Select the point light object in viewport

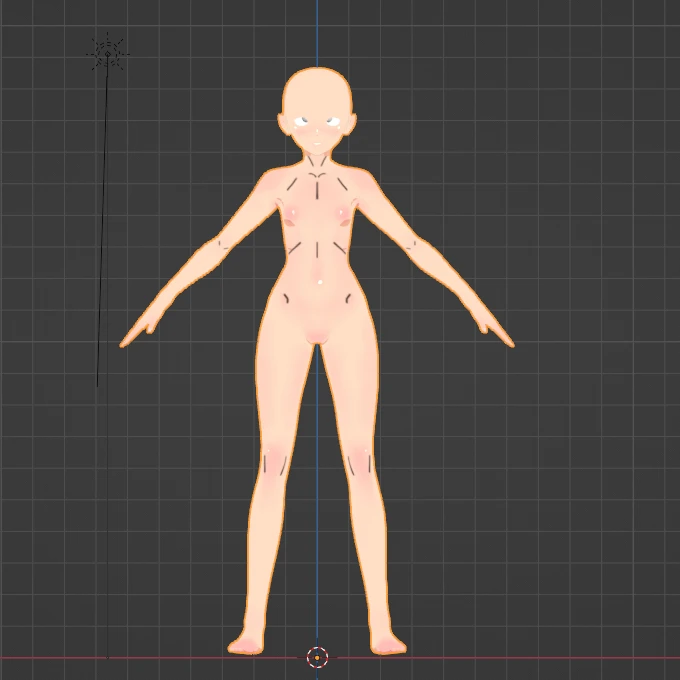pyautogui.click(x=108, y=54)
